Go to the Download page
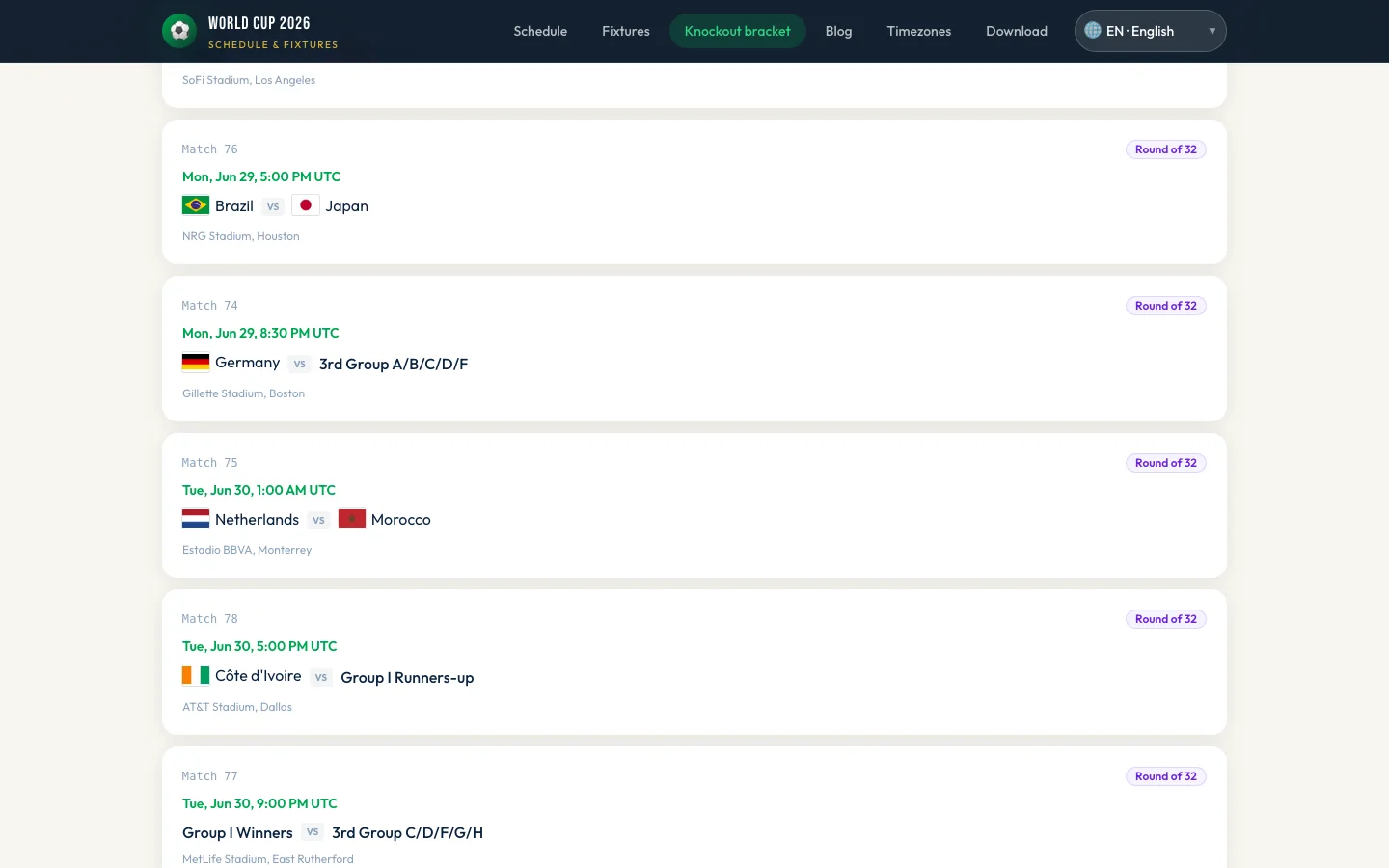Viewport: 1389px width, 868px height. (x=1017, y=31)
